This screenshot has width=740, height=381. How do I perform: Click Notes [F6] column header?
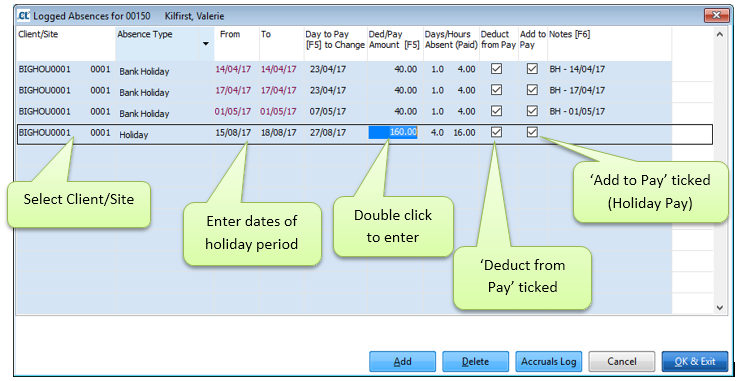[x=609, y=44]
